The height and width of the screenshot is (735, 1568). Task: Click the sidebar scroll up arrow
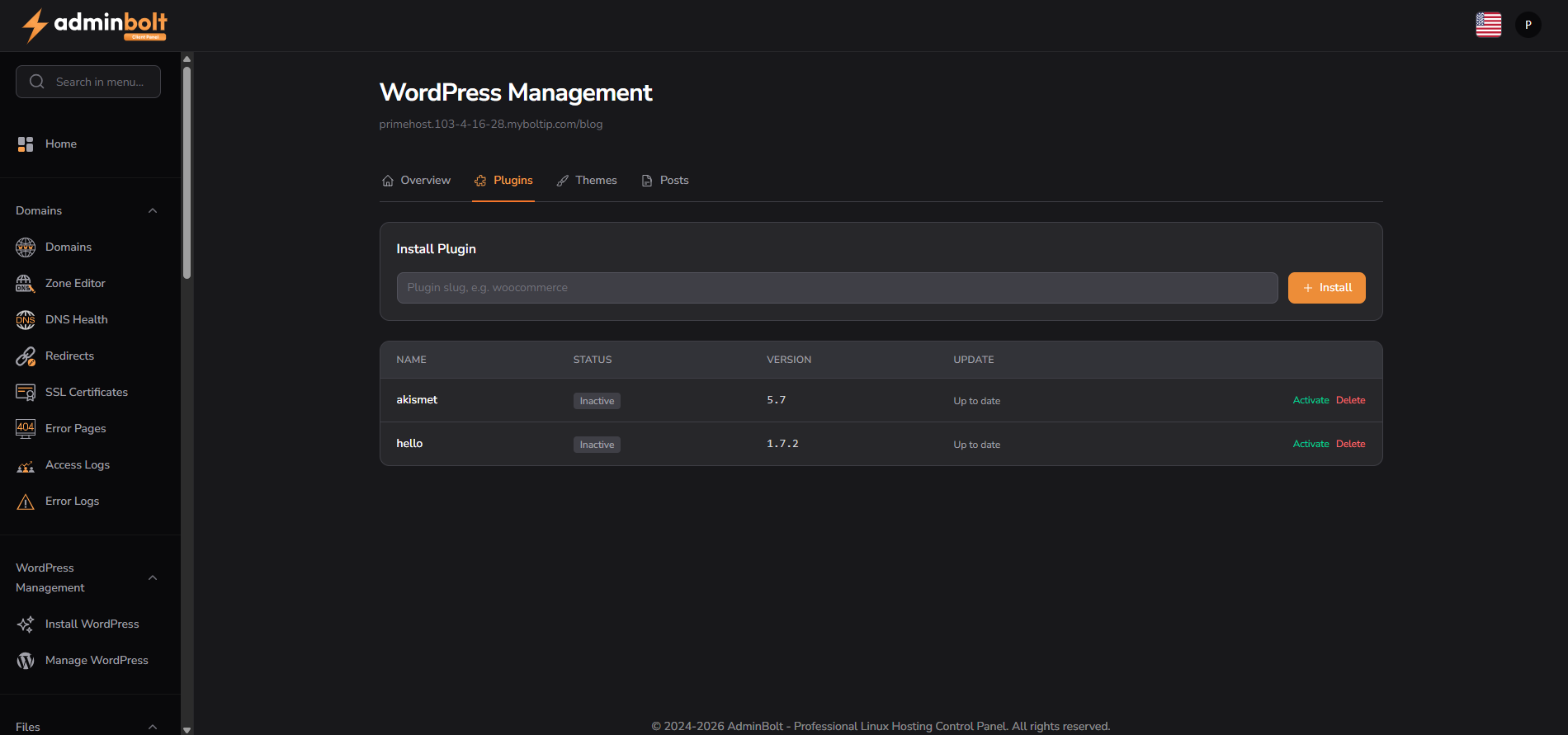click(x=187, y=59)
